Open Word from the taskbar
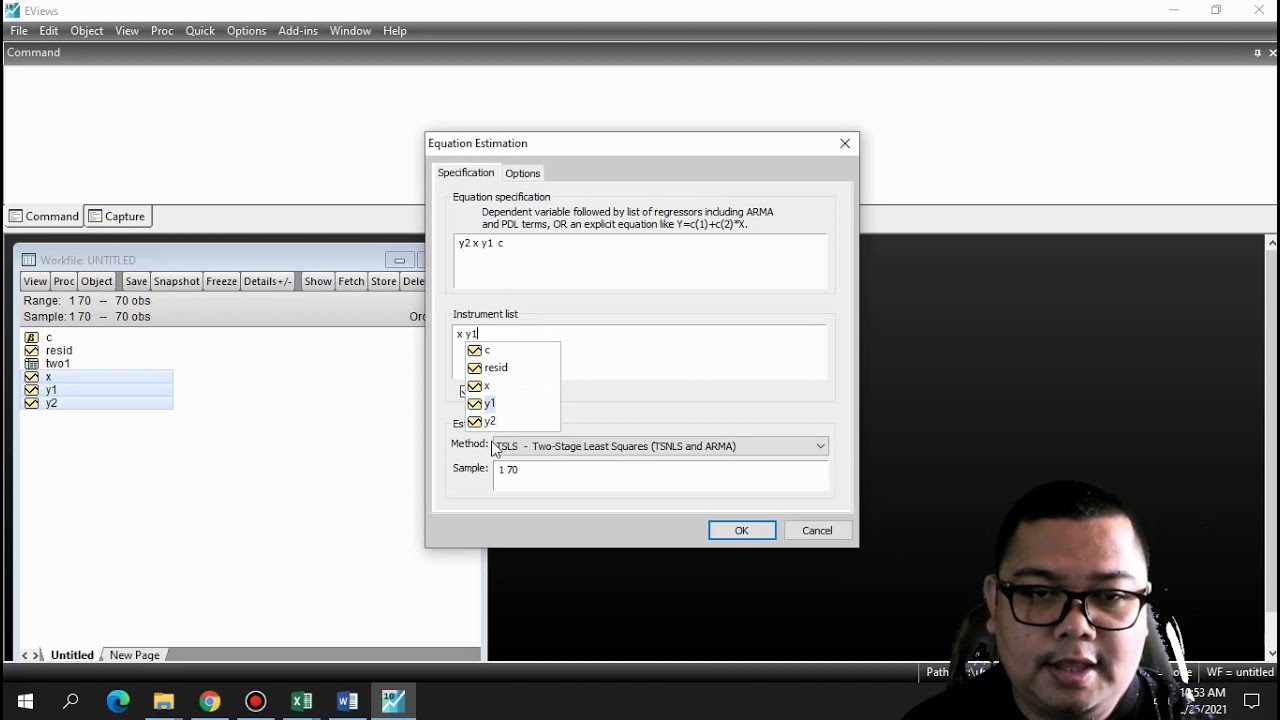Image resolution: width=1280 pixels, height=720 pixels. click(x=348, y=701)
